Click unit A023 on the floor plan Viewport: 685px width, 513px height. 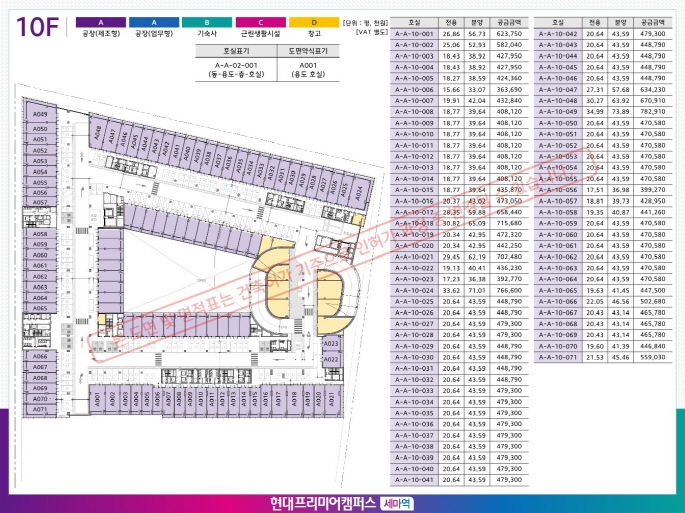click(x=332, y=345)
